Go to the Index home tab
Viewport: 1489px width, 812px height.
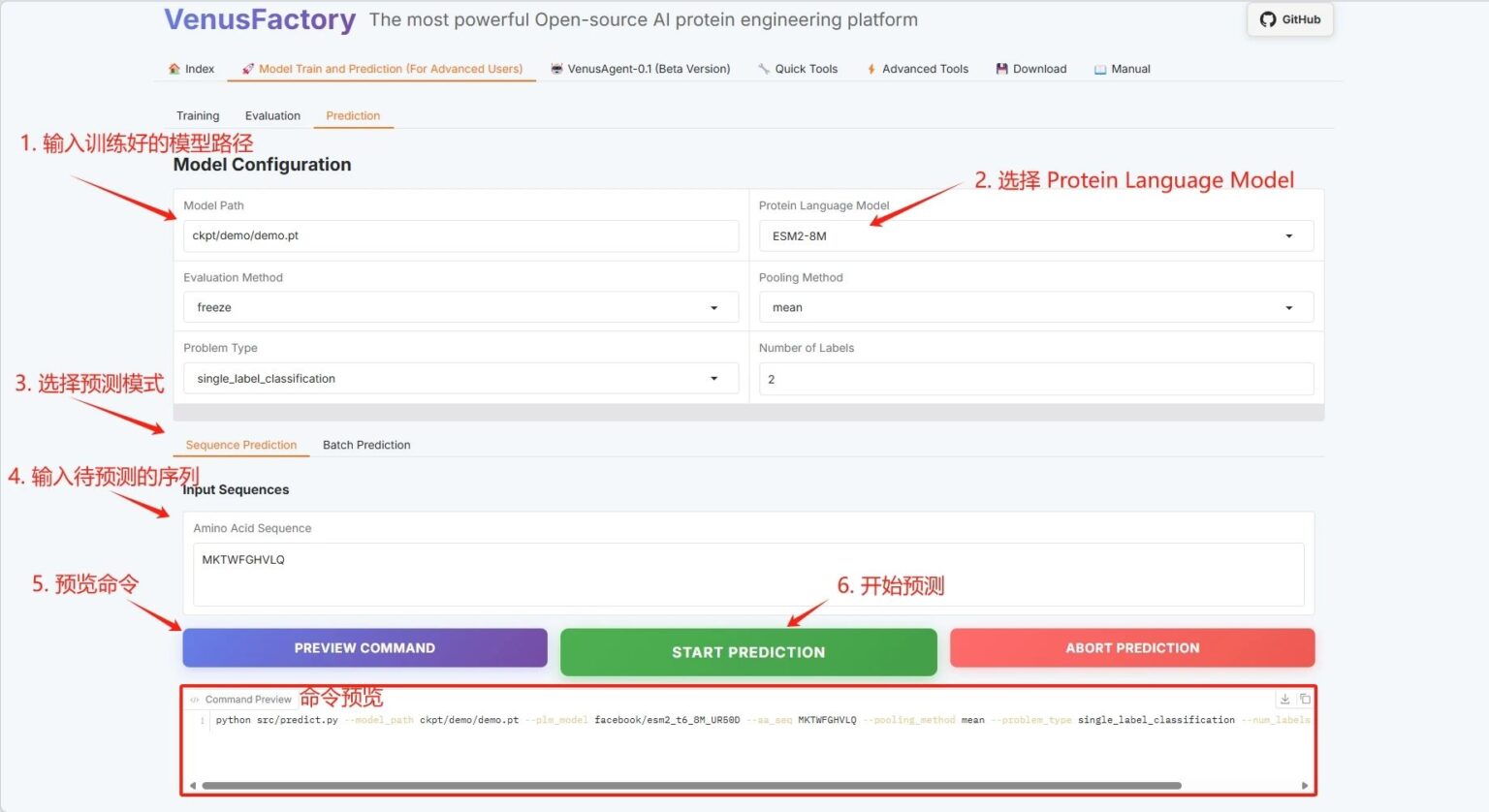[191, 69]
